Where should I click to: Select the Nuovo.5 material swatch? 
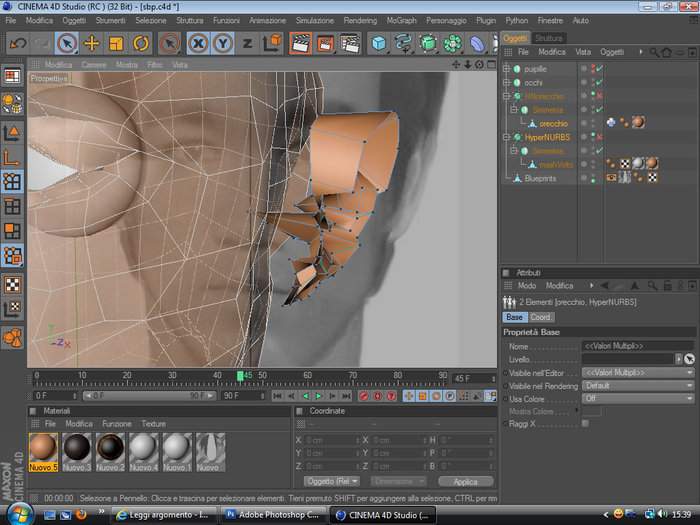click(43, 449)
